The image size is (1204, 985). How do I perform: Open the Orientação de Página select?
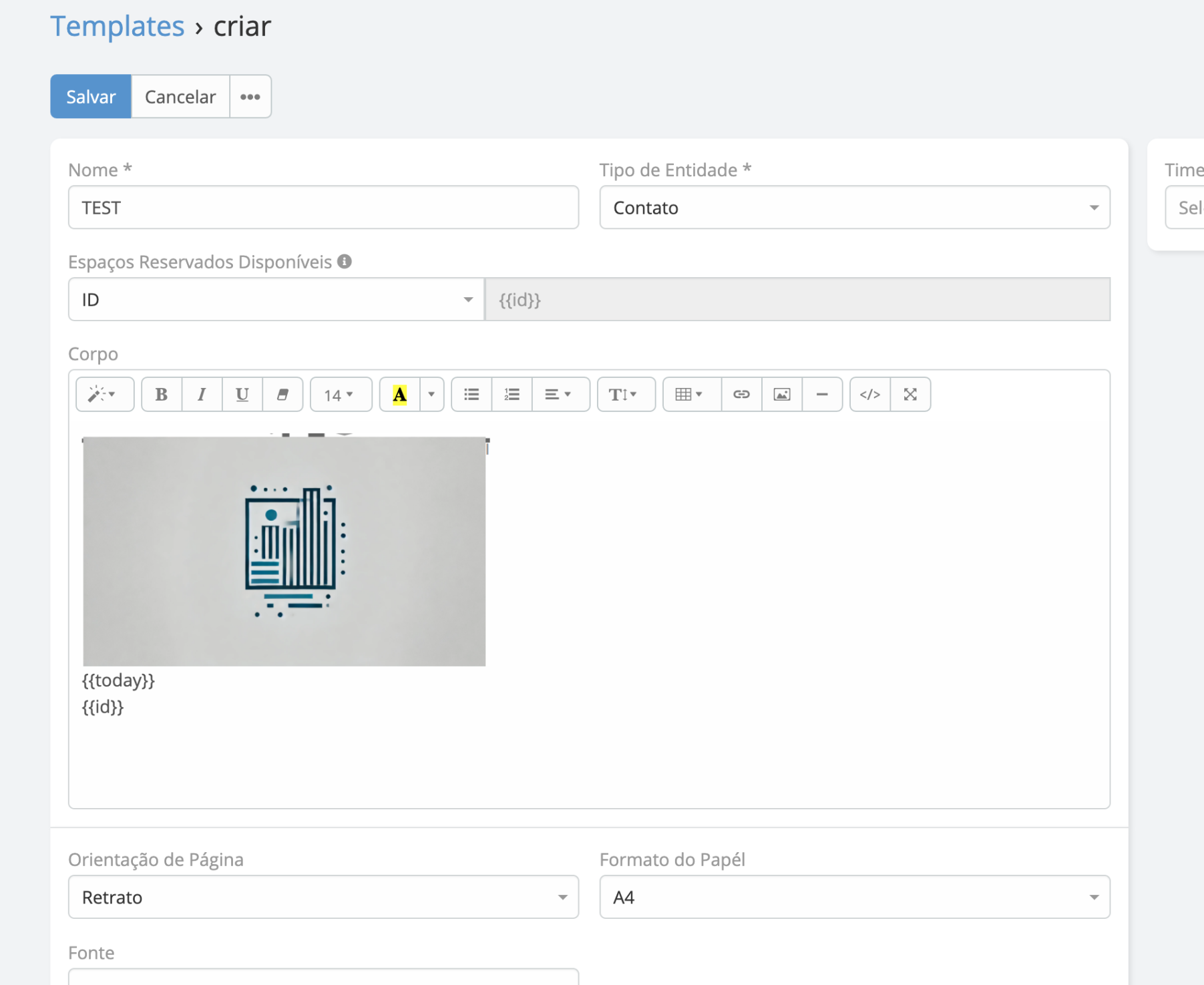coord(323,897)
